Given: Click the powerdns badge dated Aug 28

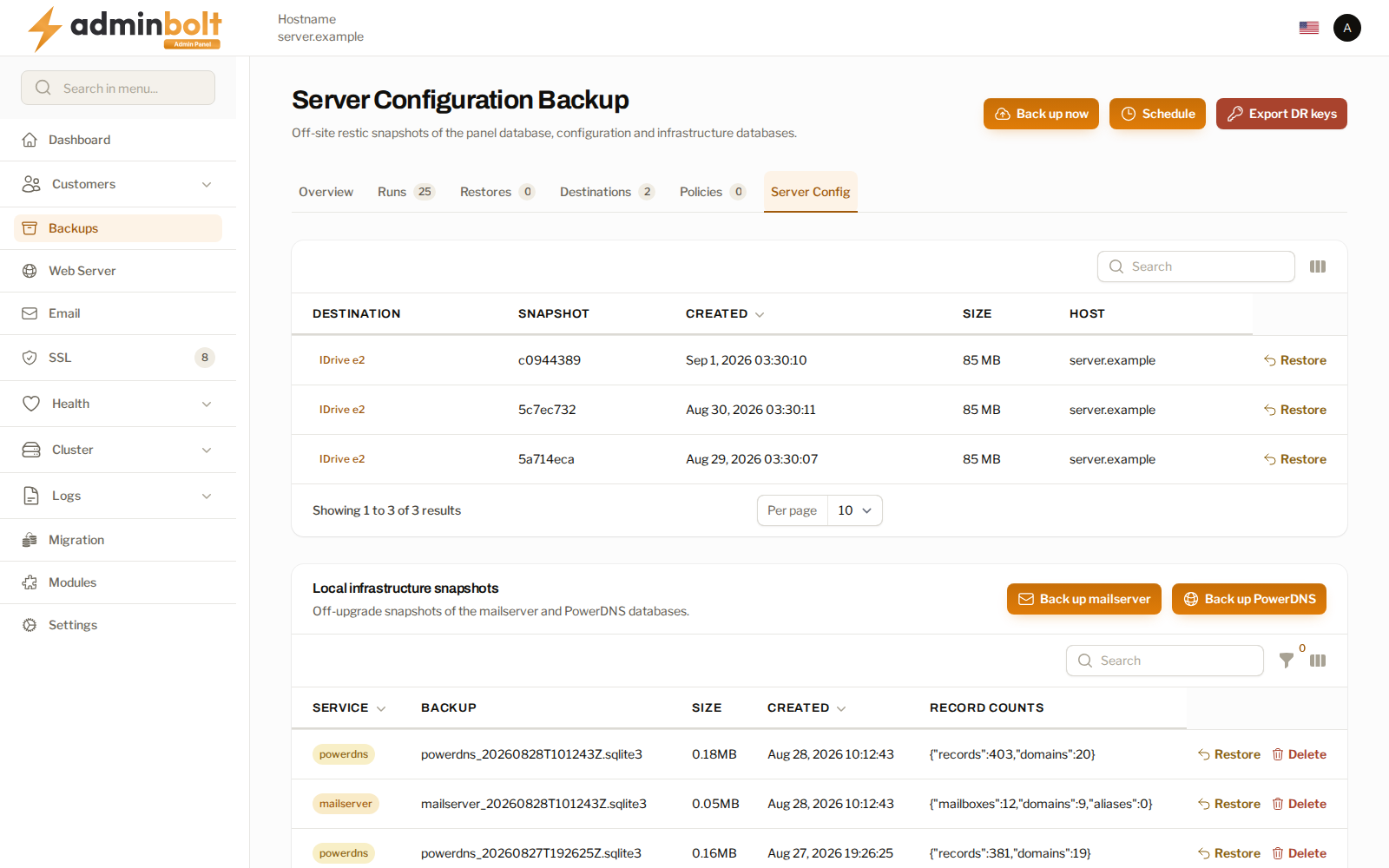Looking at the screenshot, I should pyautogui.click(x=344, y=754).
